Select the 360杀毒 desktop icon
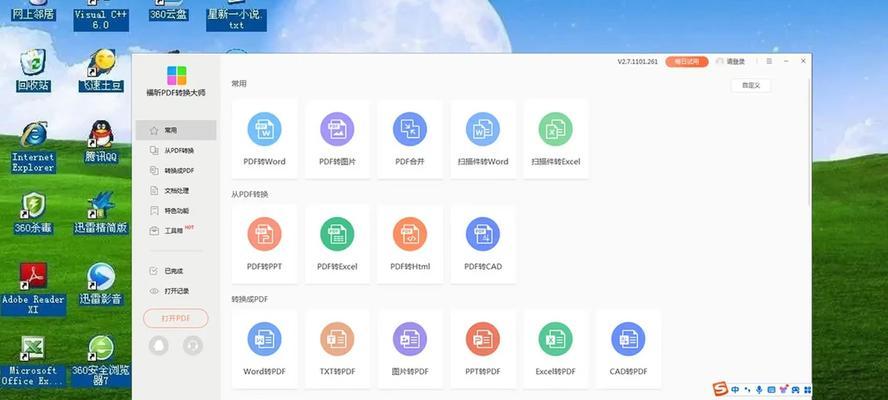888x400 pixels. [33, 214]
